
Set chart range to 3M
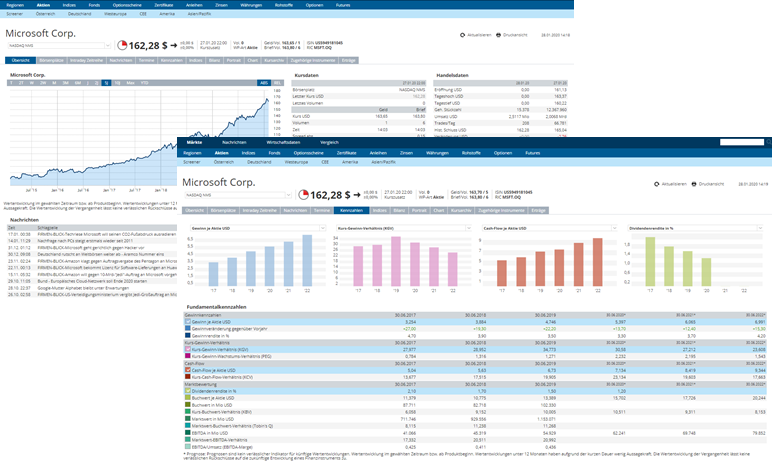click(x=65, y=83)
